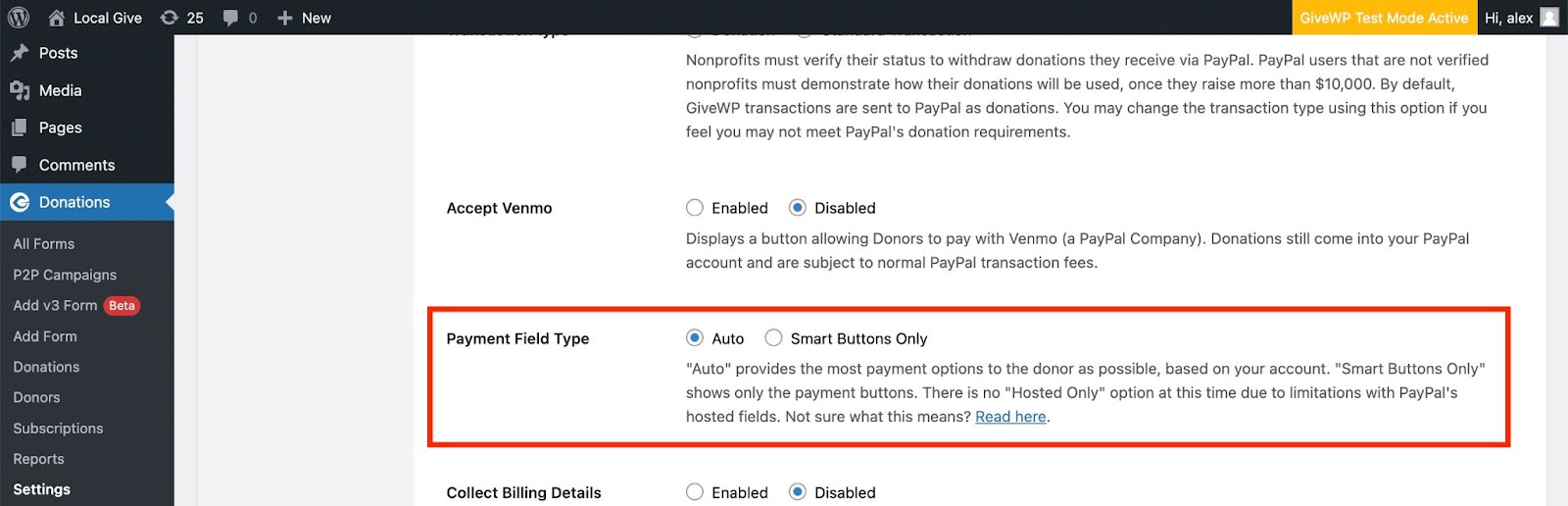Image resolution: width=1568 pixels, height=506 pixels.
Task: Open the WordPress logo menu
Action: pyautogui.click(x=19, y=18)
